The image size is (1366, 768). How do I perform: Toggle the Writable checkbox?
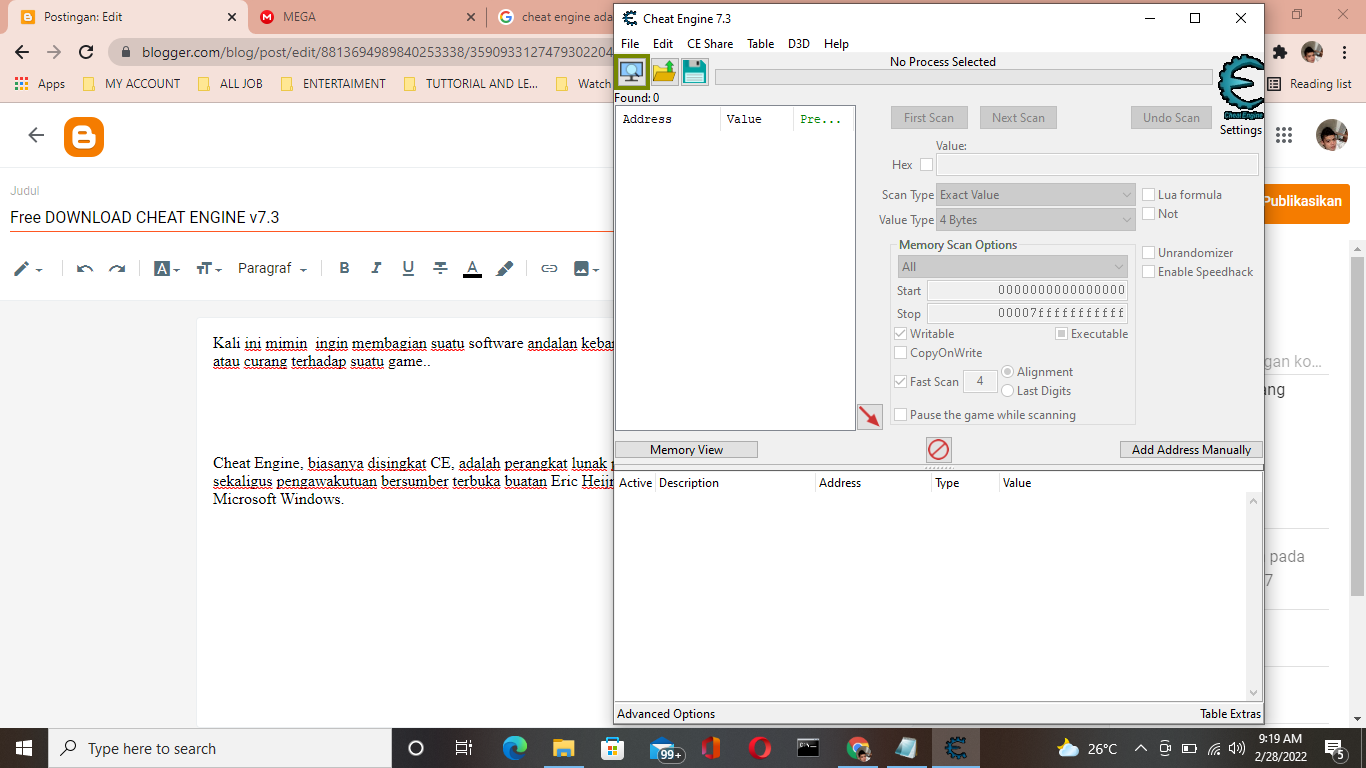click(901, 334)
